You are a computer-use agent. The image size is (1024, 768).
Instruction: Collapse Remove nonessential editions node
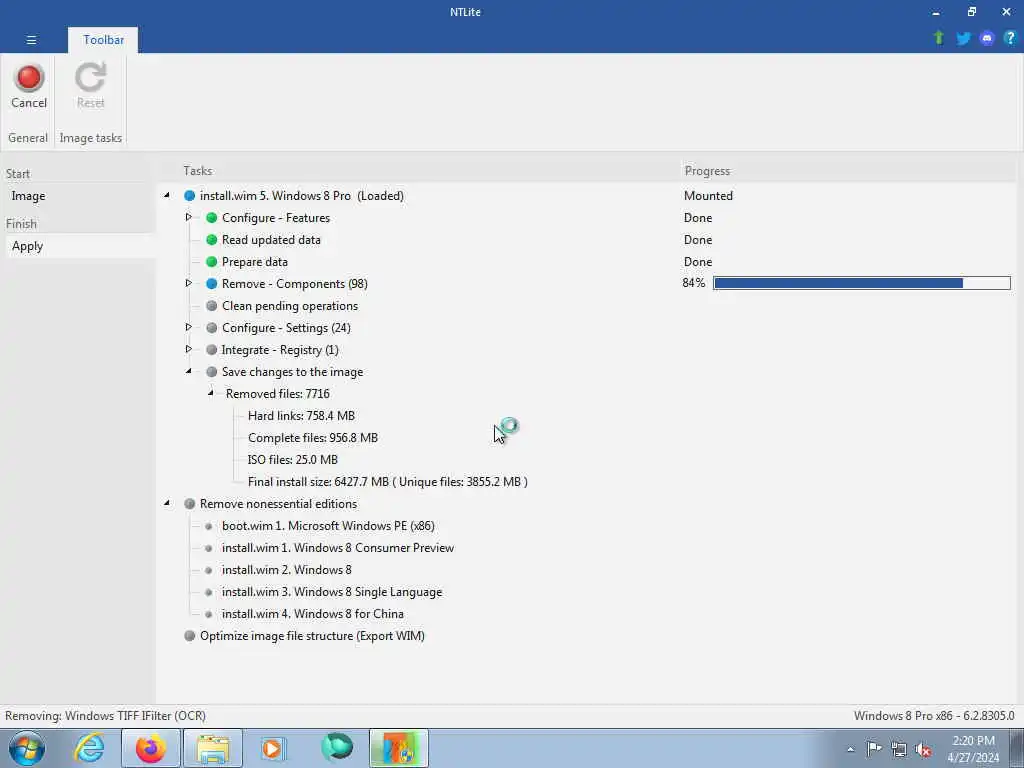click(167, 503)
